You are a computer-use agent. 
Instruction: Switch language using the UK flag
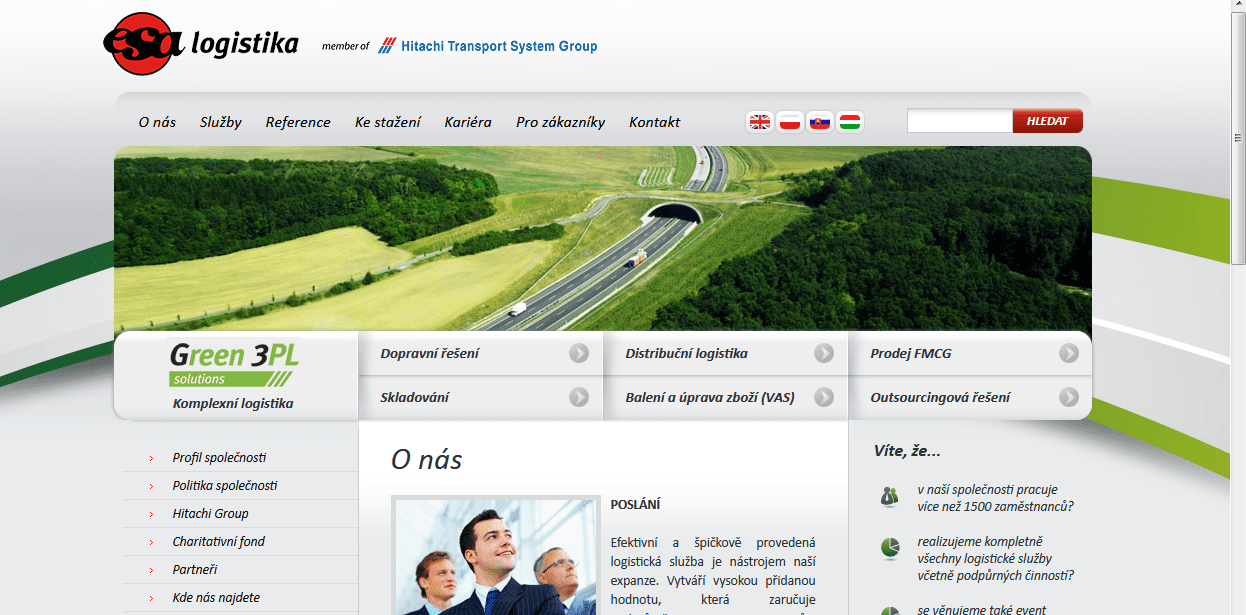coord(760,122)
